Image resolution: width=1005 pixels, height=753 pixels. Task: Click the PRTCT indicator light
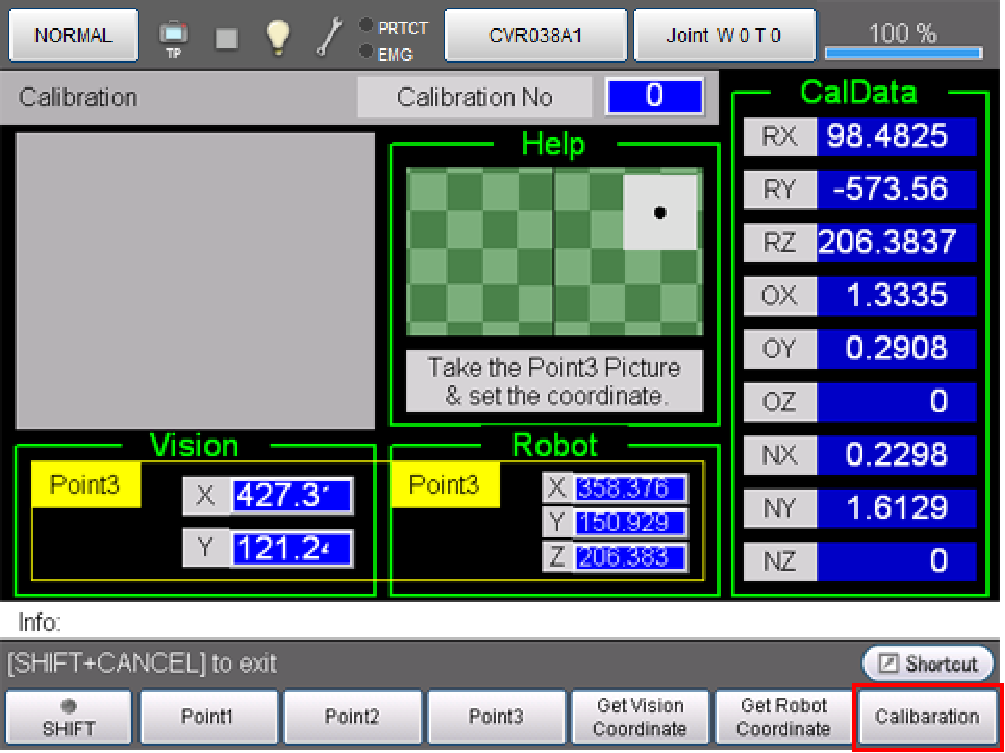pos(366,26)
